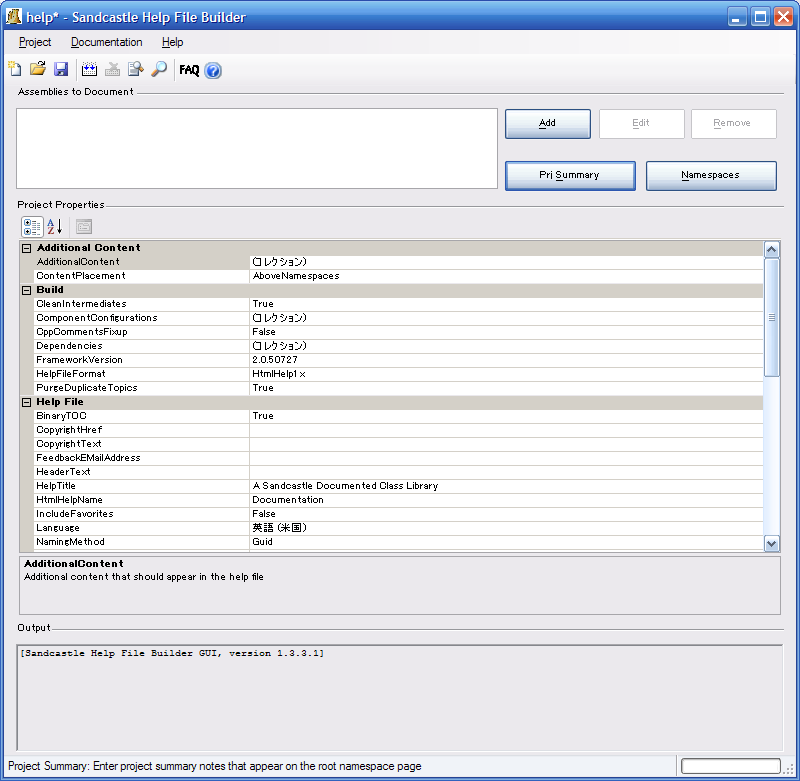Click the 2.0.50727 framework version value
This screenshot has width=800, height=781.
click(x=274, y=360)
